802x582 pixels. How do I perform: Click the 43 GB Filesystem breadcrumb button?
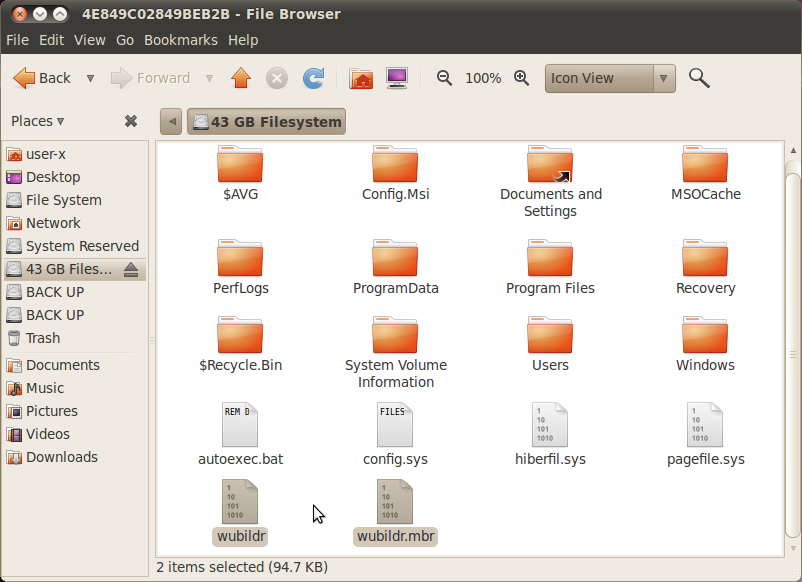coord(266,120)
